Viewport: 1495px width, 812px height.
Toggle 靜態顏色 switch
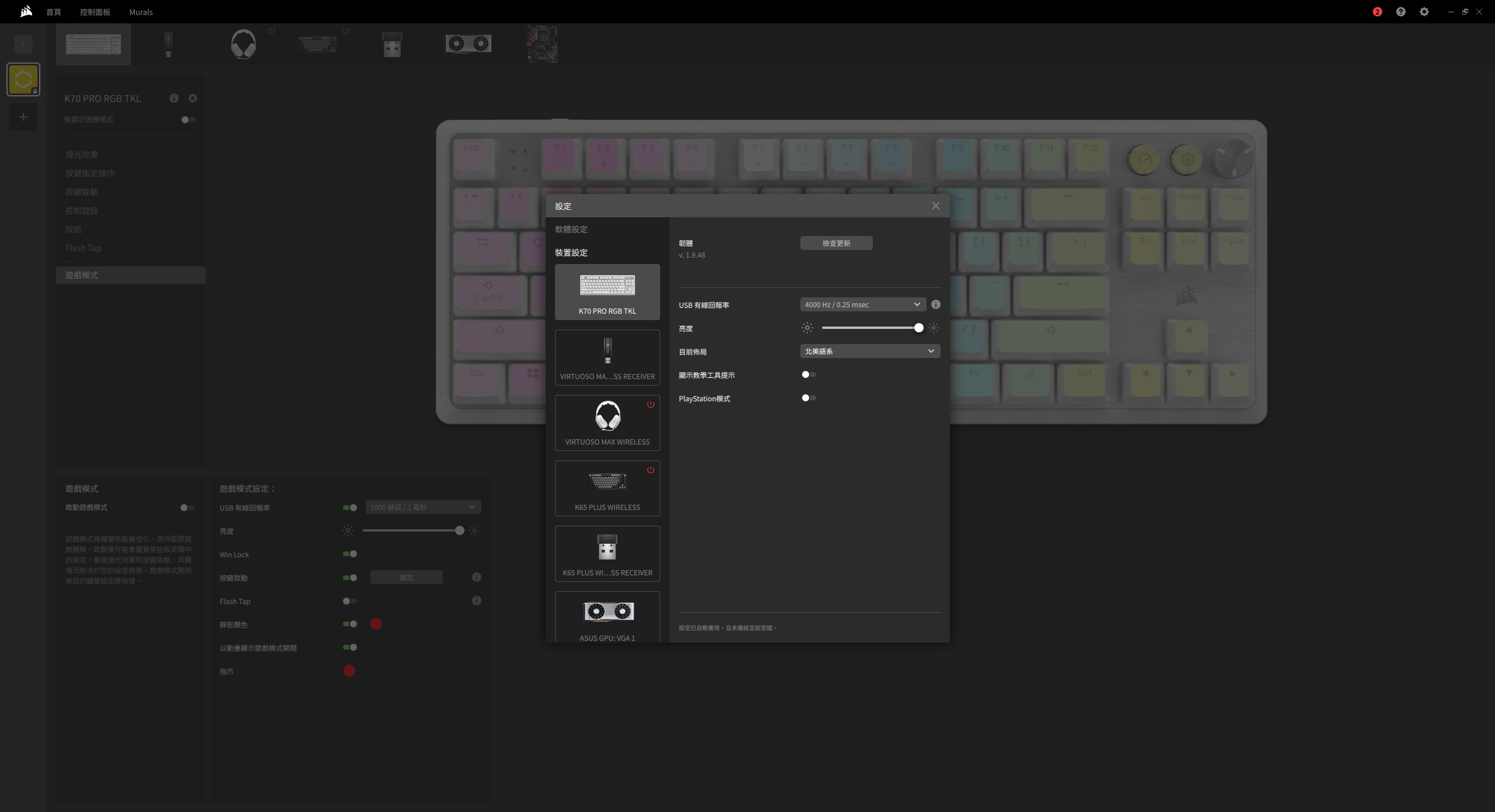click(350, 624)
